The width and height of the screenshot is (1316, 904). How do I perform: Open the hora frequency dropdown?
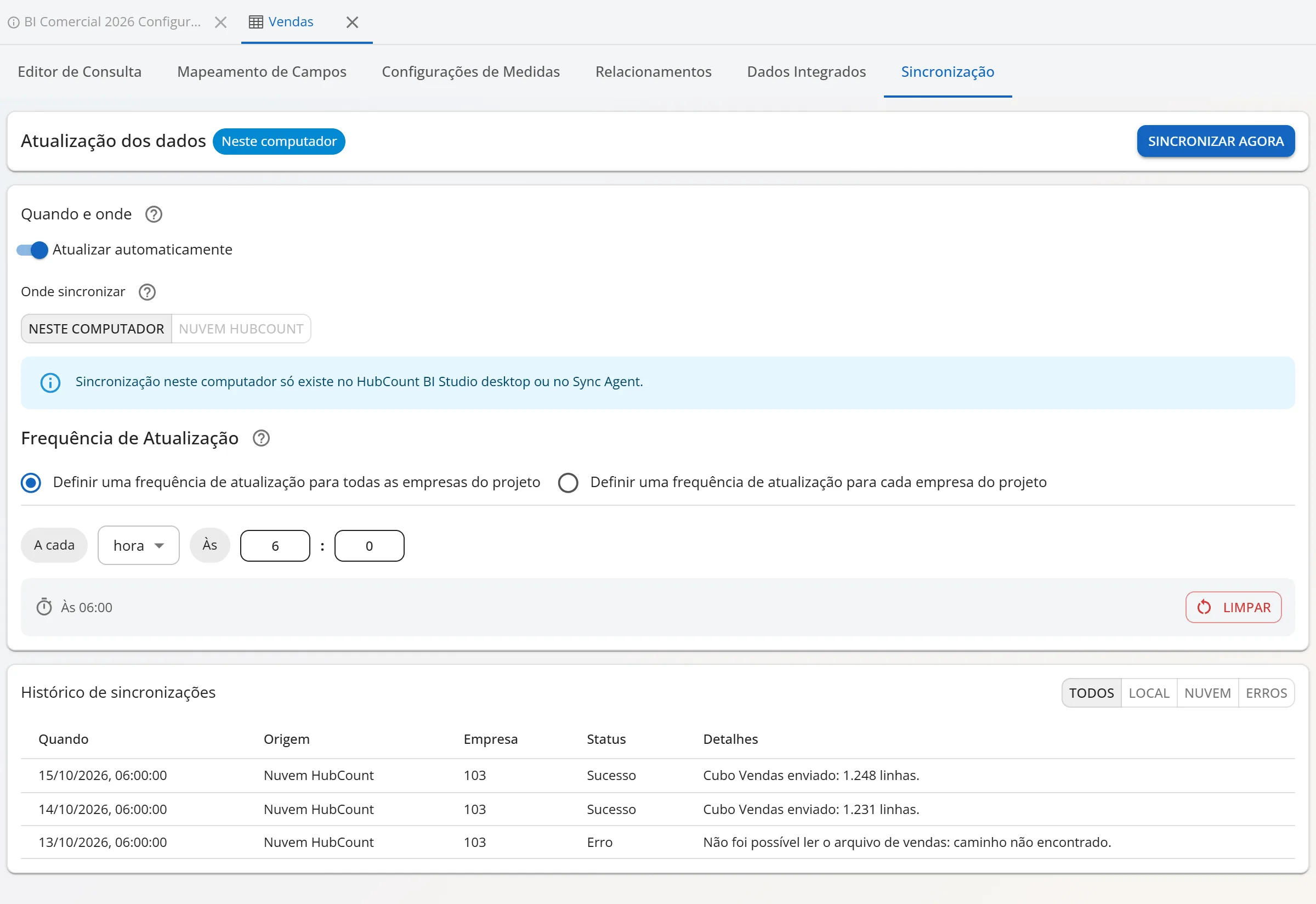click(139, 545)
